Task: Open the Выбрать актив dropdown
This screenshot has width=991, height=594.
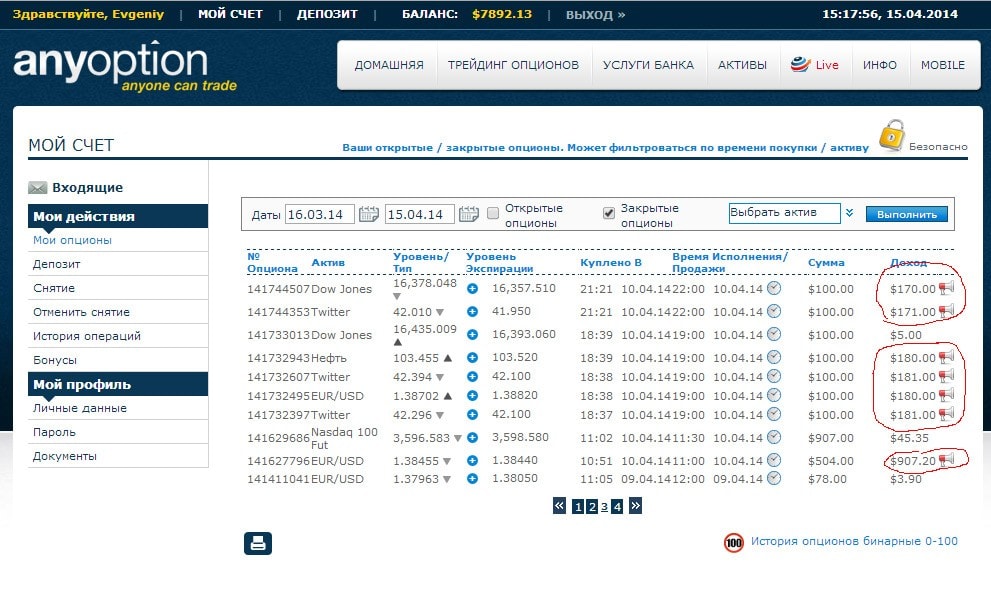Action: click(784, 213)
